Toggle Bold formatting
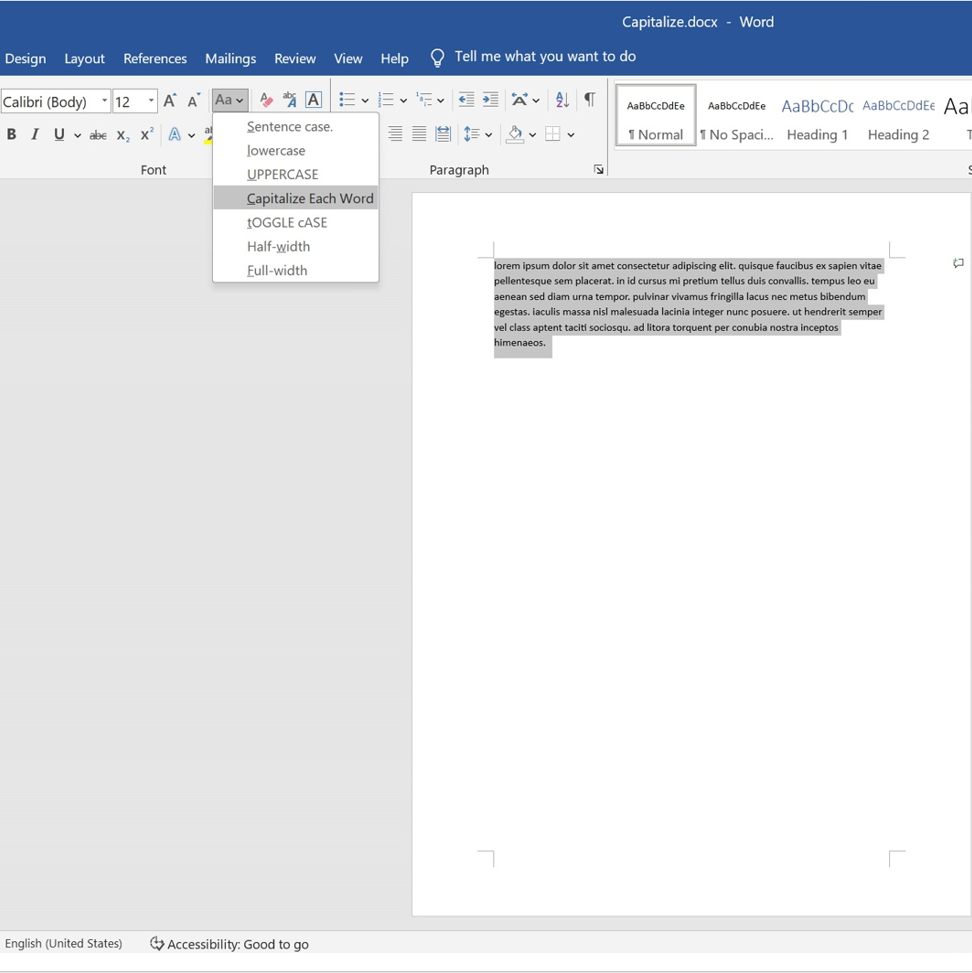Viewport: 972px width, 973px height. (12, 134)
